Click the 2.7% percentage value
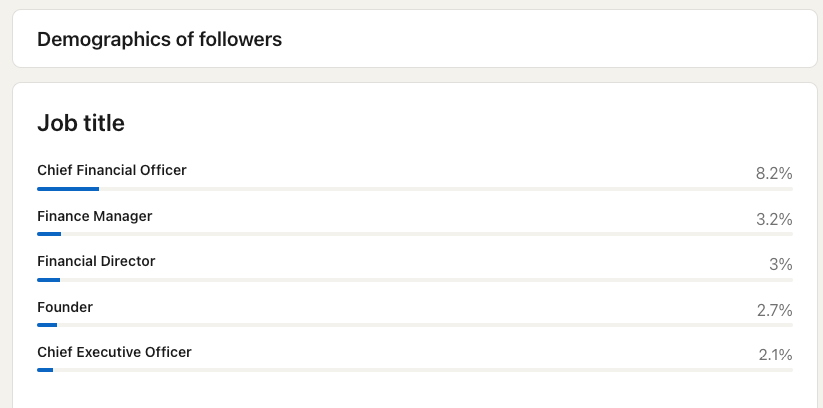 [x=774, y=310]
